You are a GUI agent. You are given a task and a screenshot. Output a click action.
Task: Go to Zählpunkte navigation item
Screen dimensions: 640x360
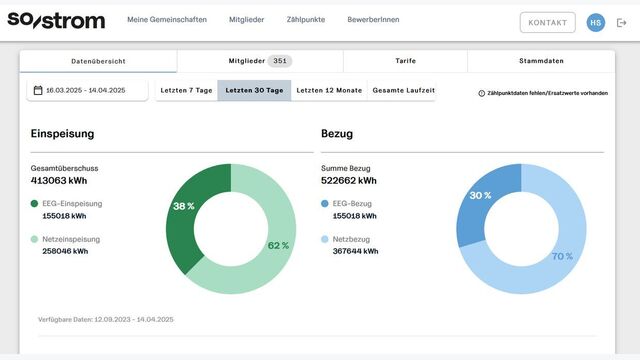coord(306,20)
